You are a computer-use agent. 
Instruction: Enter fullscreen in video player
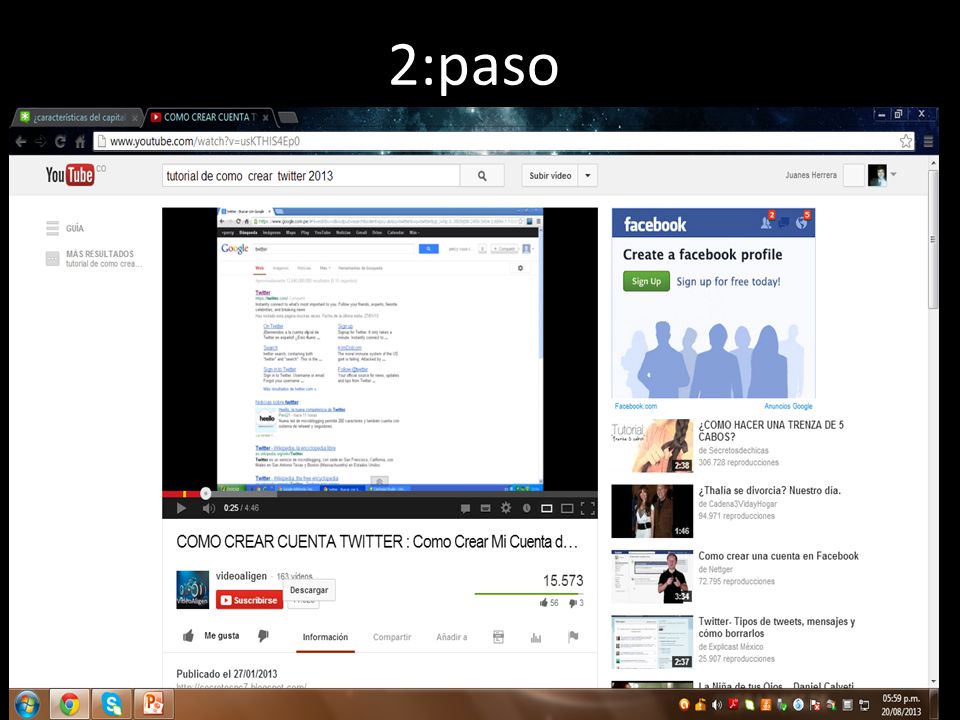587,508
